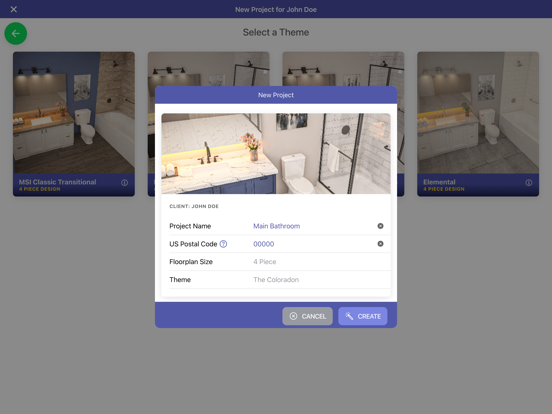Clear the US Postal Code field

(x=380, y=244)
